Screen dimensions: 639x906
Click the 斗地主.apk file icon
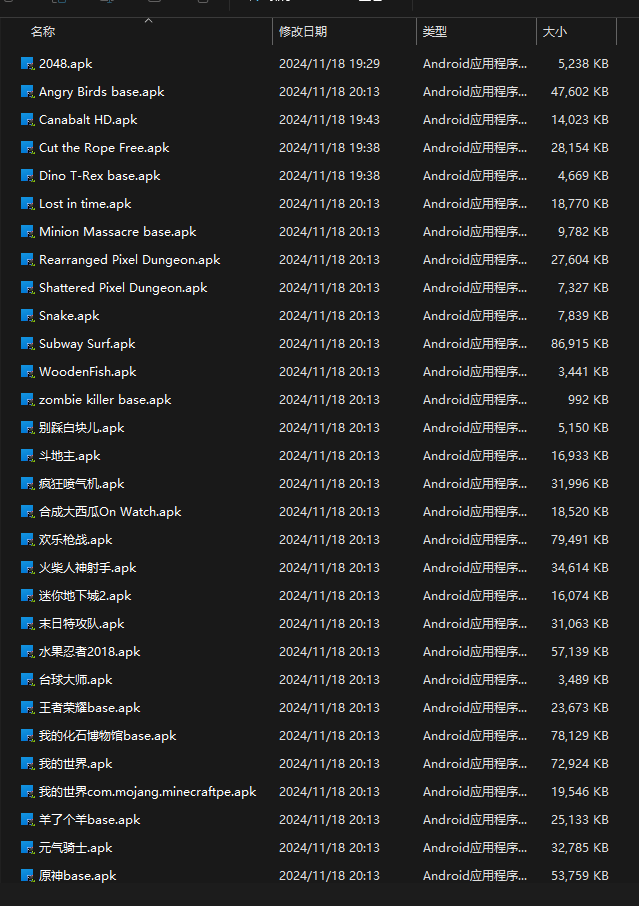28,456
